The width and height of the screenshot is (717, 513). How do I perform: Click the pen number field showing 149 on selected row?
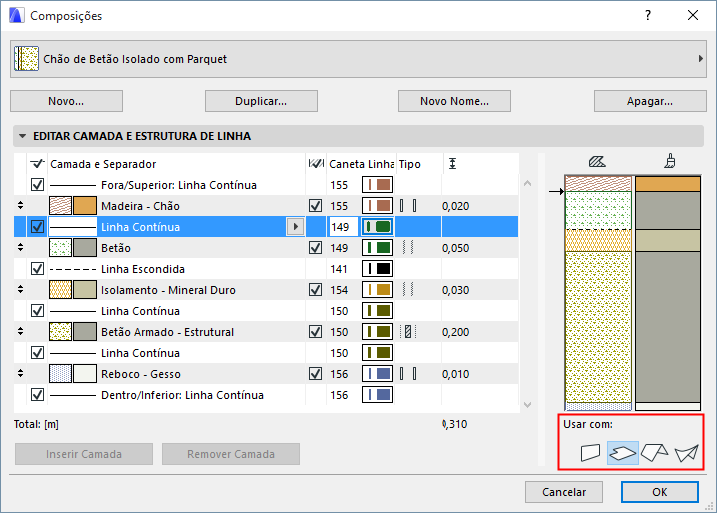(x=342, y=227)
